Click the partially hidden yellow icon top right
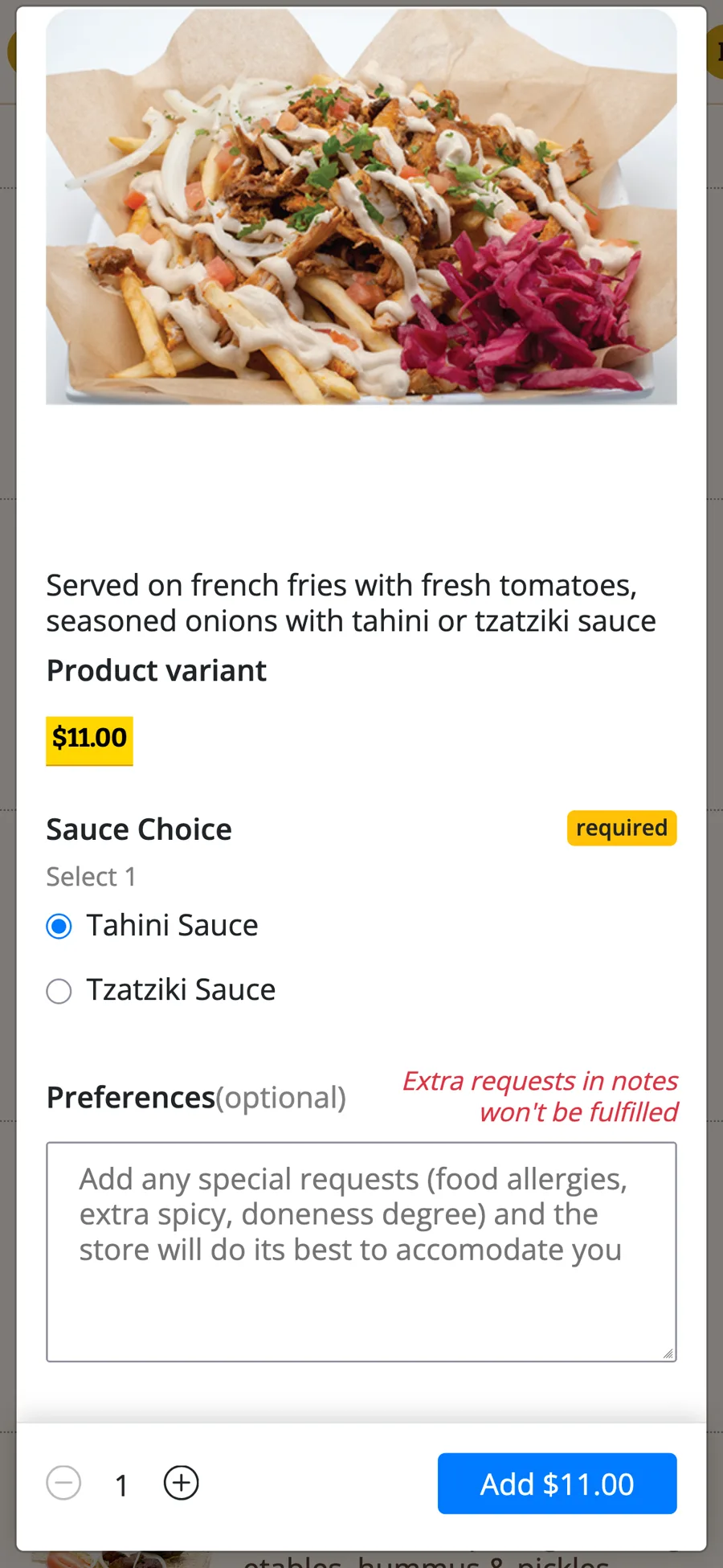This screenshot has height=1568, width=723. [714, 51]
